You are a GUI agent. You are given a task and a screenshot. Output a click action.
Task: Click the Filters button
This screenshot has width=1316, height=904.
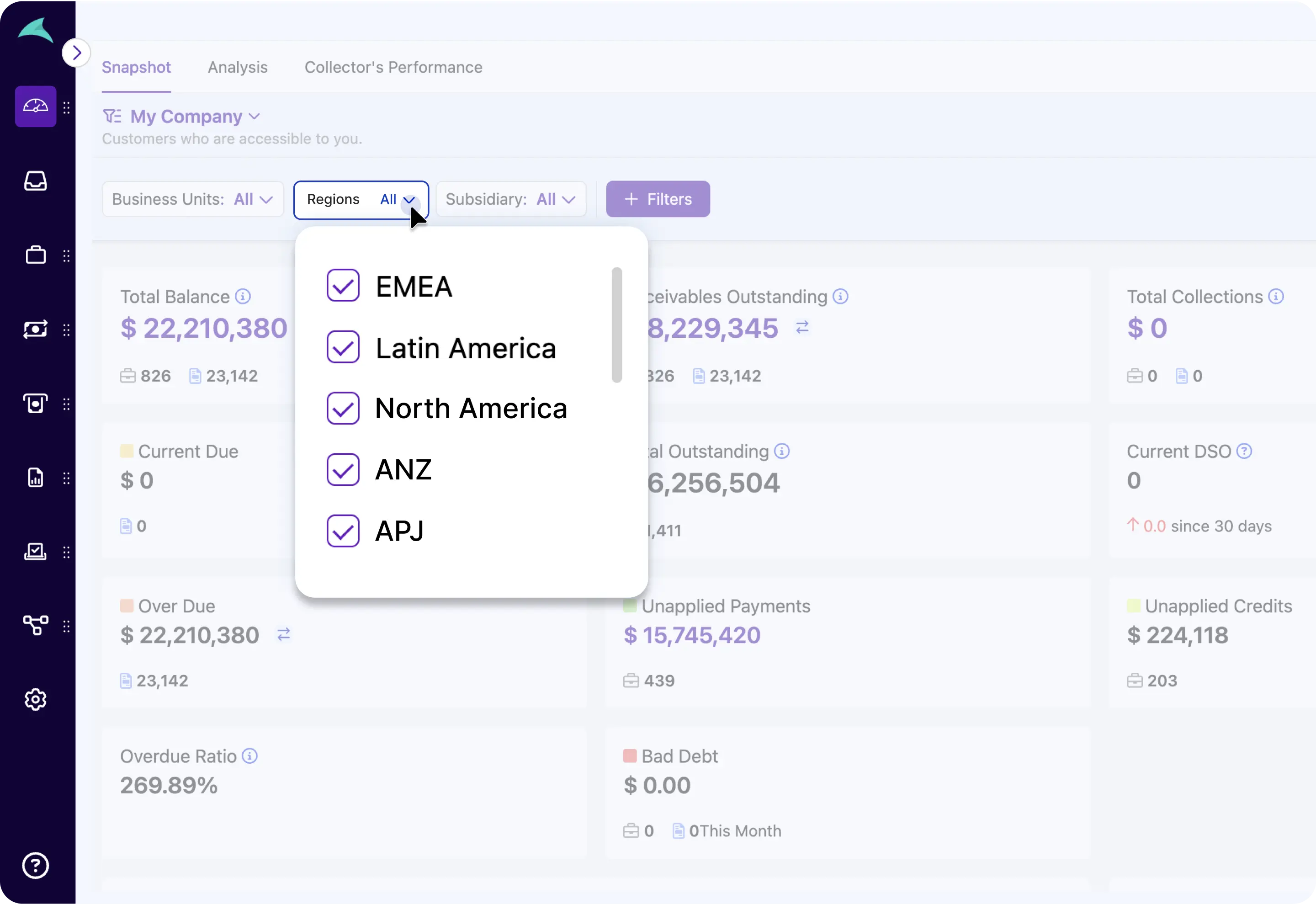click(658, 199)
